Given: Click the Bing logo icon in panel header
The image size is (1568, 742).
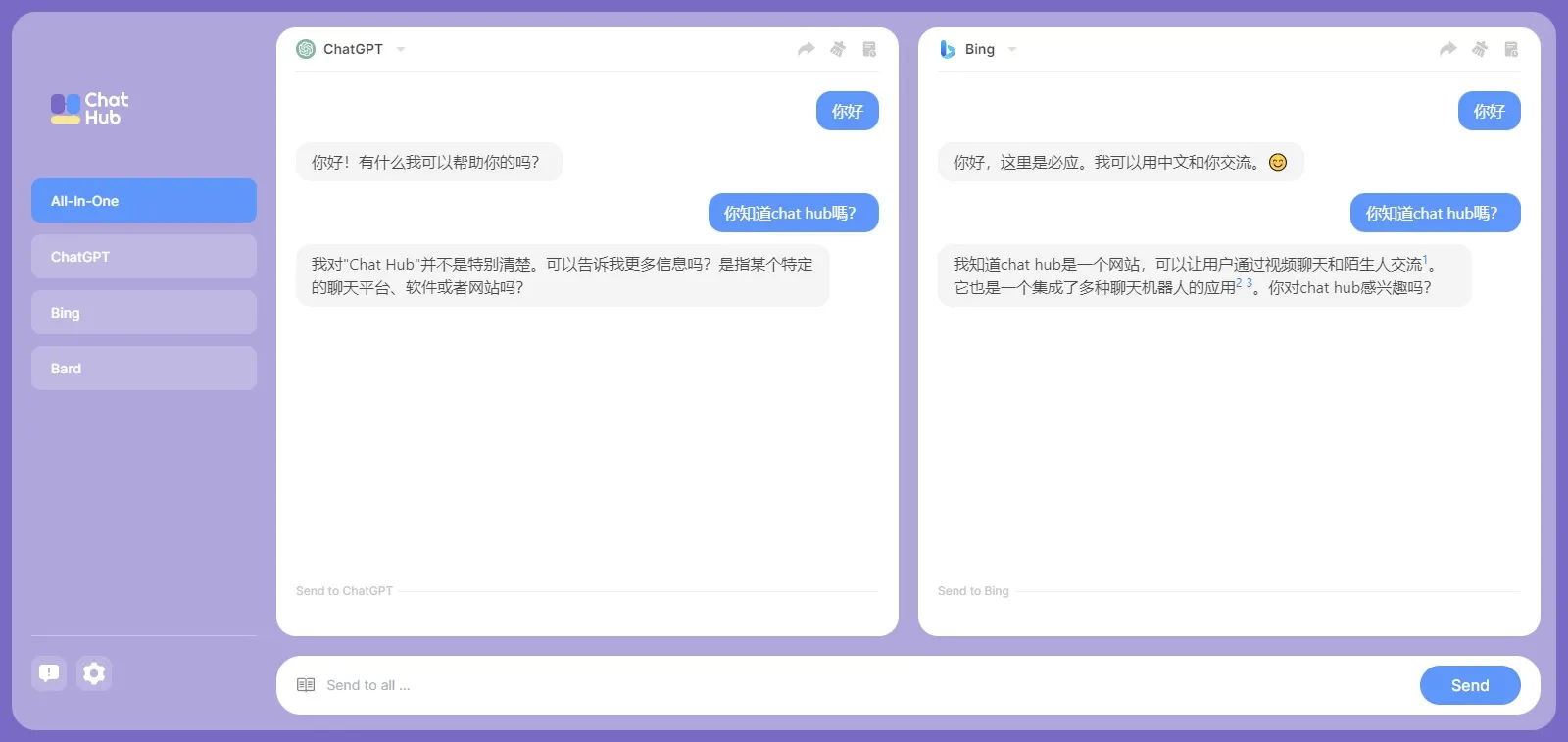Looking at the screenshot, I should (x=947, y=49).
